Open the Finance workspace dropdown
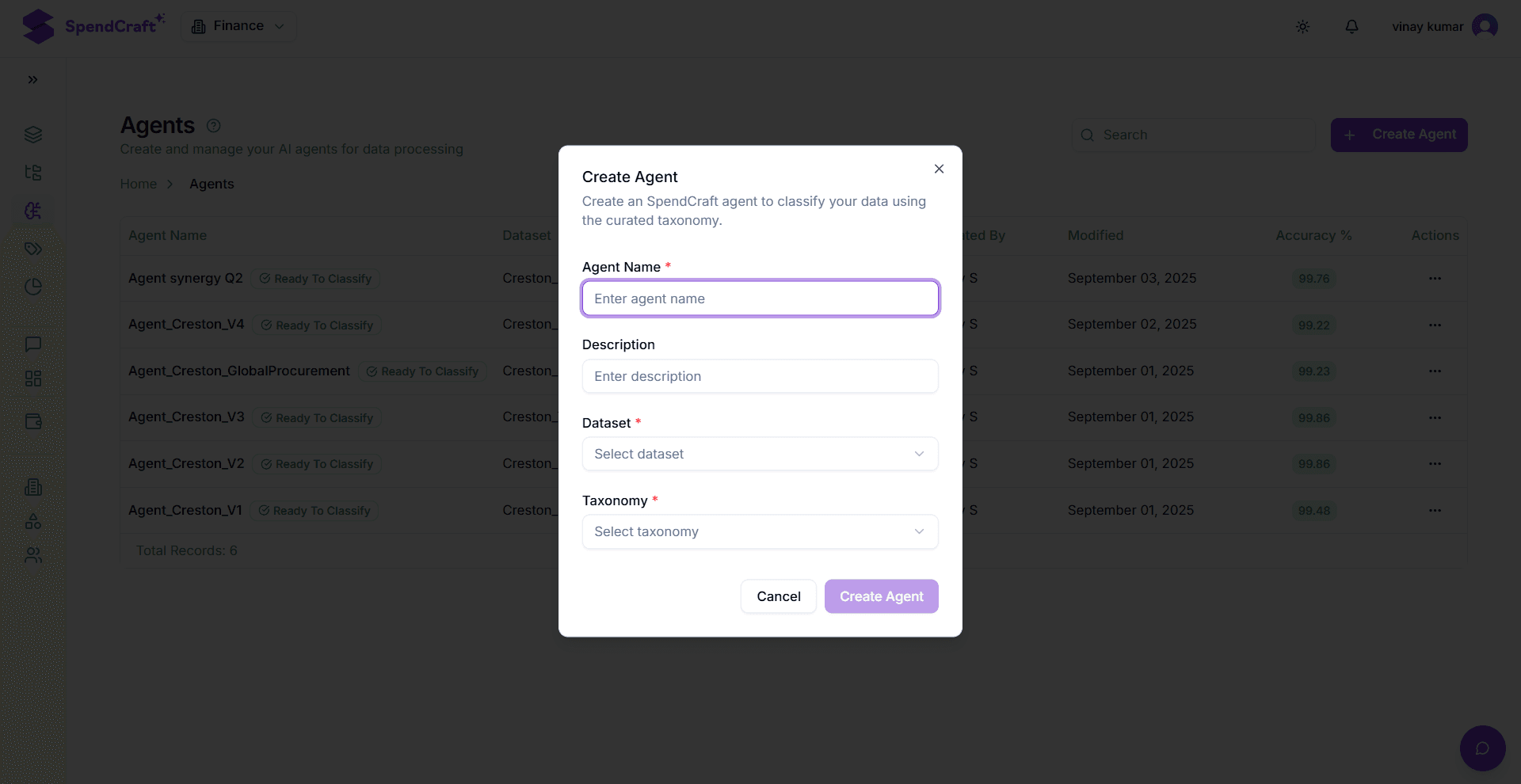The width and height of the screenshot is (1521, 784). pyautogui.click(x=238, y=26)
